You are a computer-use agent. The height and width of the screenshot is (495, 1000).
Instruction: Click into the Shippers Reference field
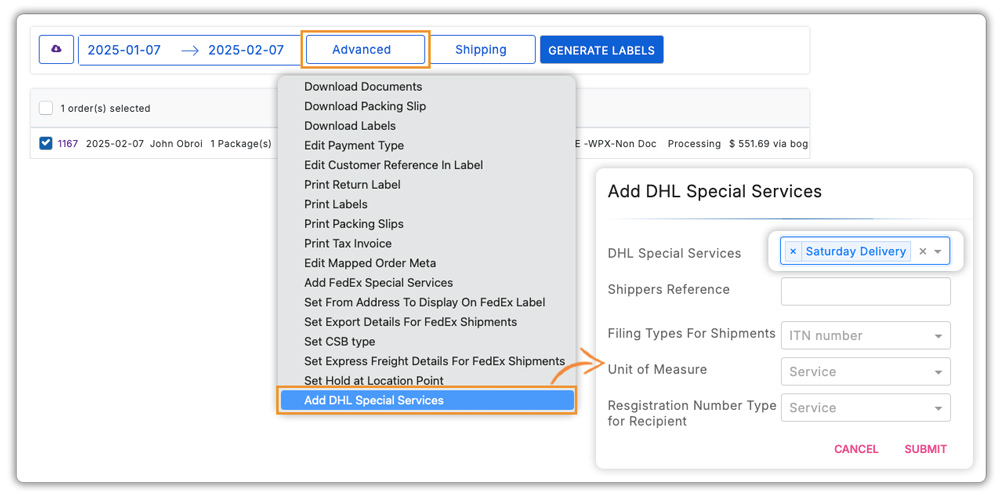[865, 291]
